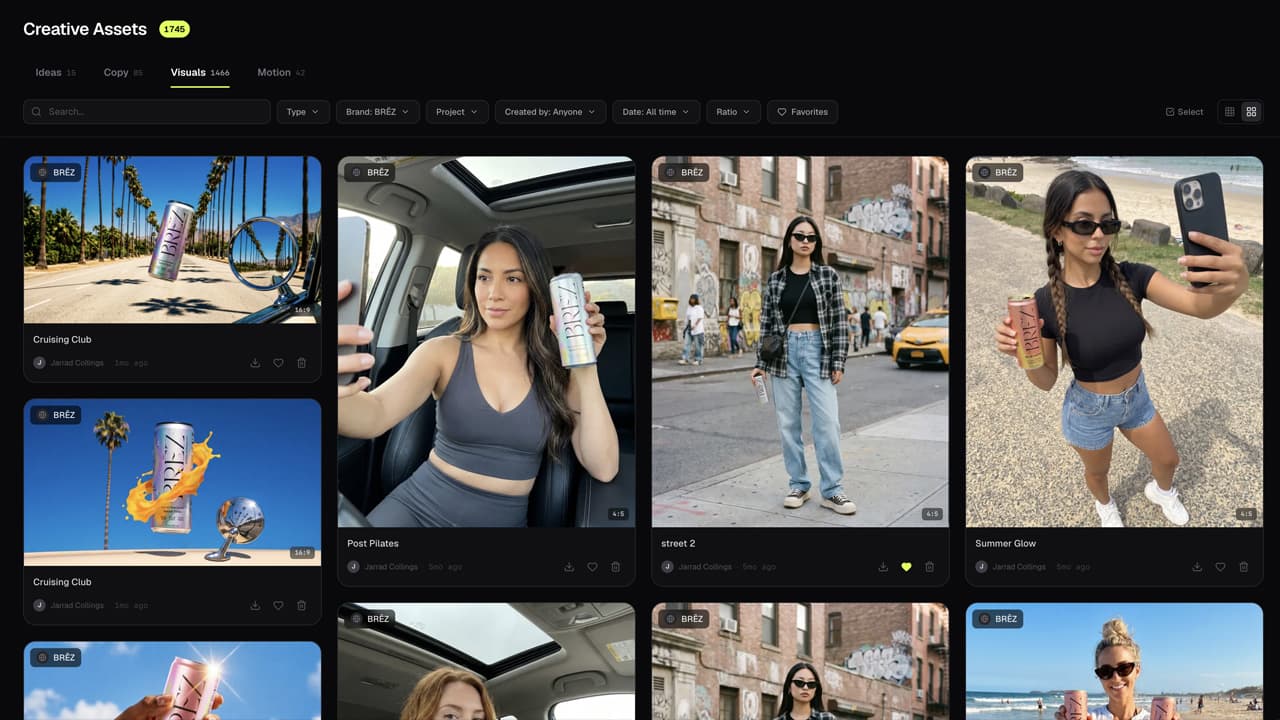Screen dimensions: 1280x720
Task: Click the J avatar under street 2
Action: pos(667,567)
